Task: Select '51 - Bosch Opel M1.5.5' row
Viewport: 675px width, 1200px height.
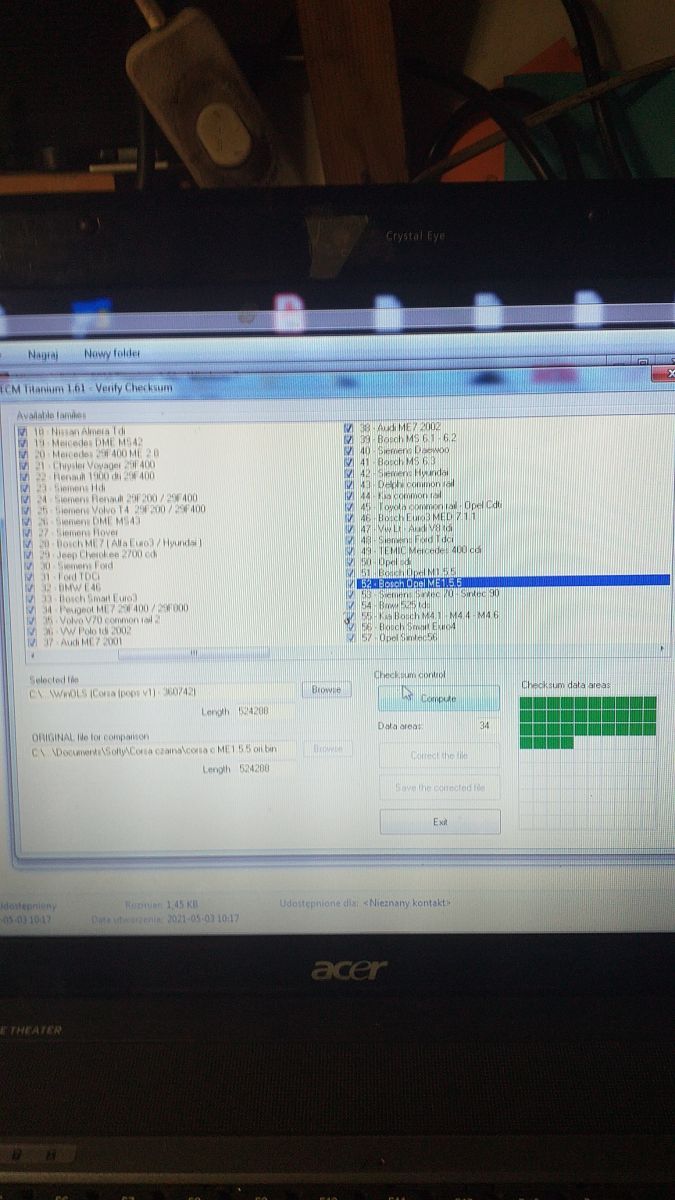Action: pos(407,571)
